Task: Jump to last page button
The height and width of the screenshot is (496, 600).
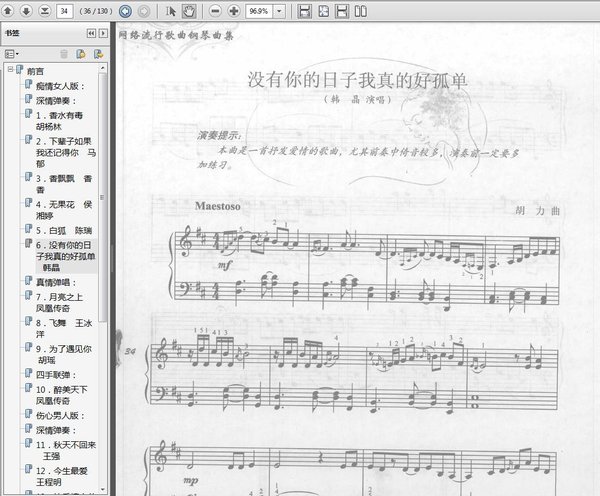Action: 45,11
